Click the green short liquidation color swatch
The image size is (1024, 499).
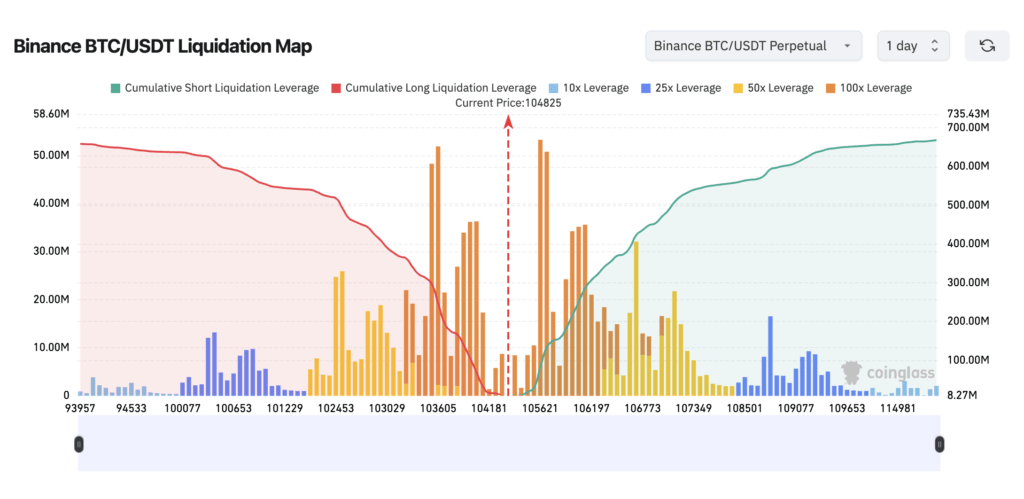click(x=116, y=88)
